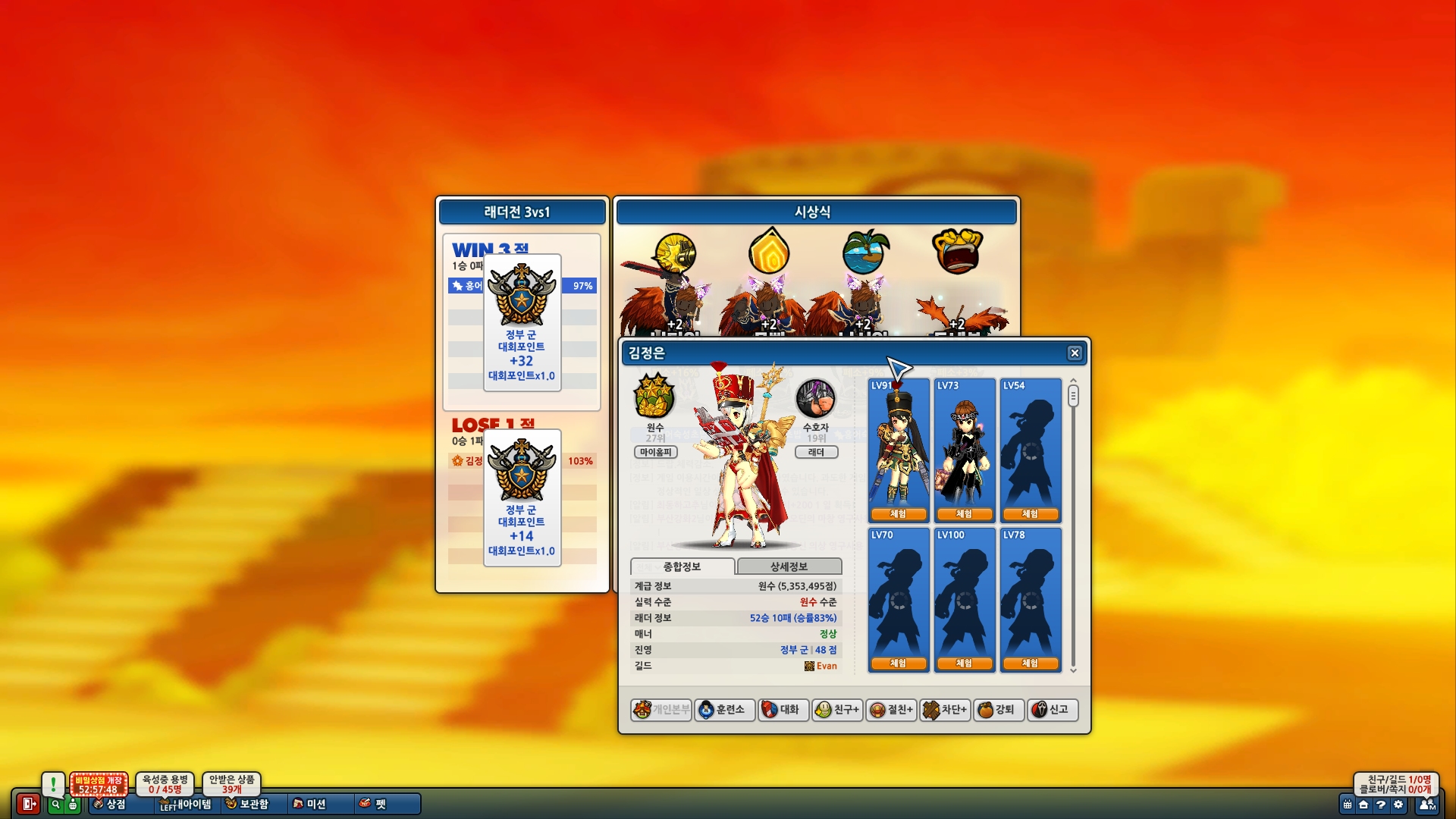This screenshot has width=1456, height=819.
Task: Click the exclamation notice bubble
Action: coord(53,784)
